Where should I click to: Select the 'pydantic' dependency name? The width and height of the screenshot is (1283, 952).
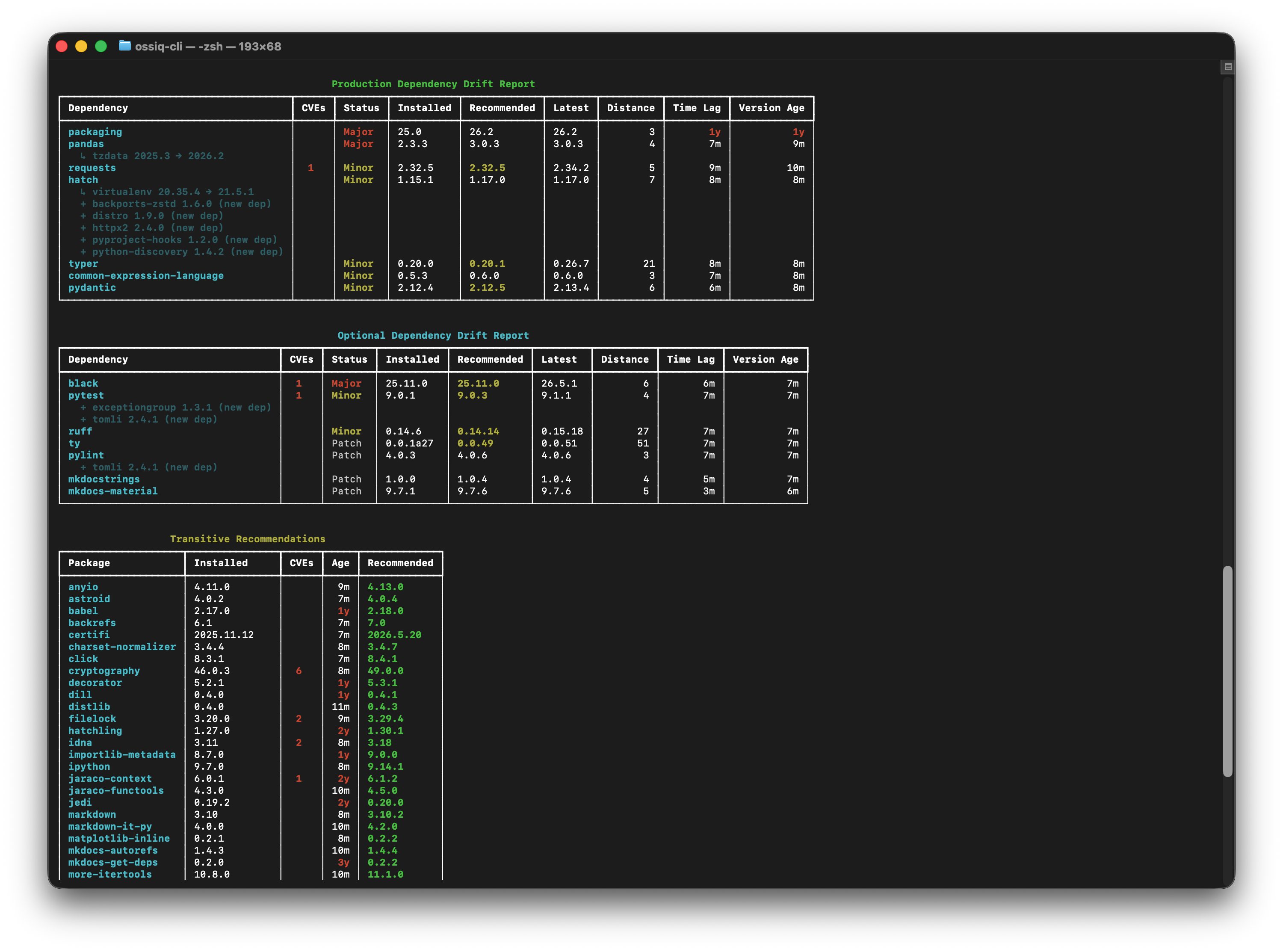(x=92, y=287)
